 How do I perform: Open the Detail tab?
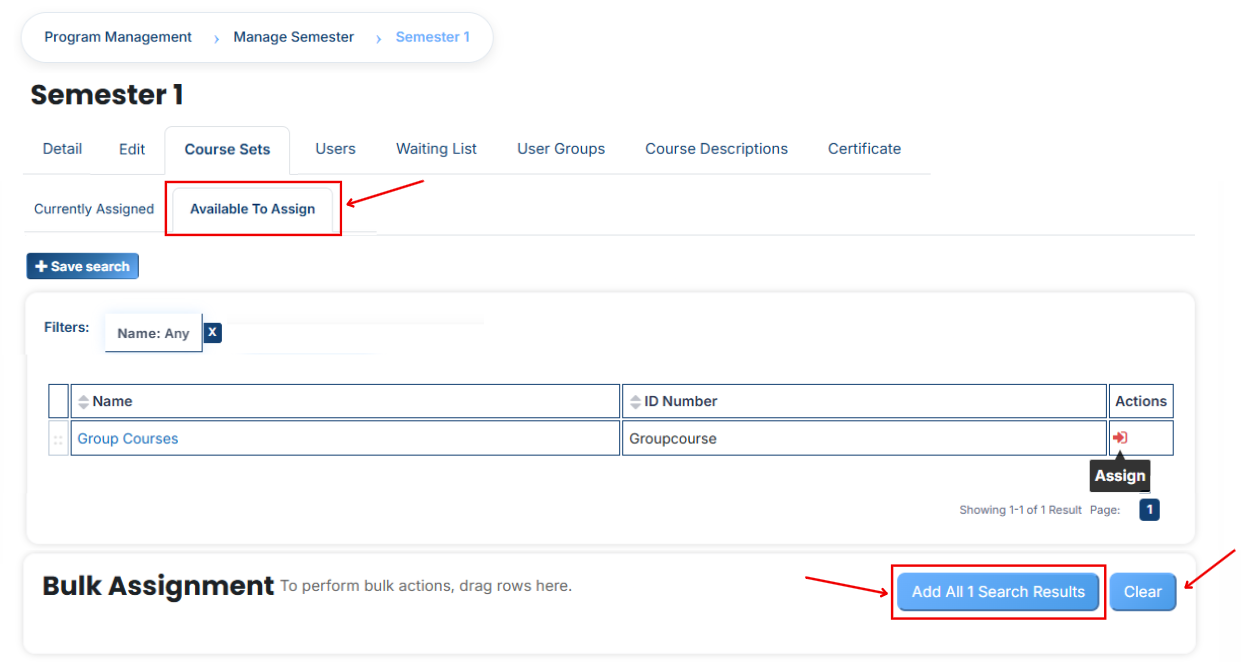[62, 149]
